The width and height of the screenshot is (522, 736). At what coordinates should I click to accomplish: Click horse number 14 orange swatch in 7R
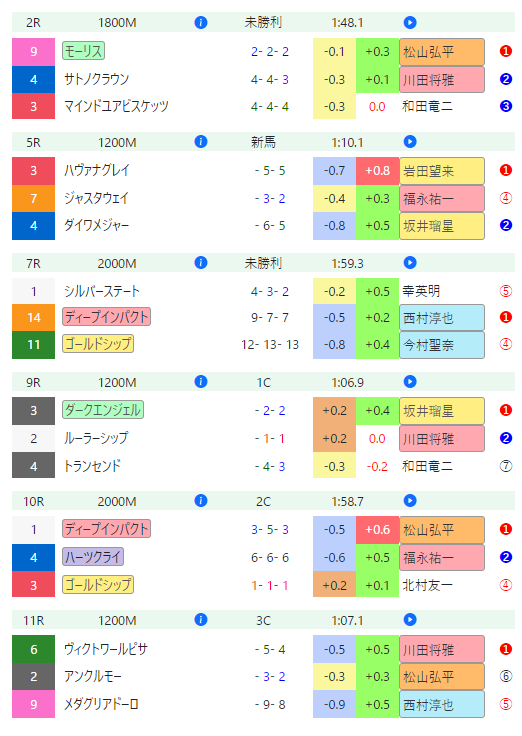click(x=33, y=318)
